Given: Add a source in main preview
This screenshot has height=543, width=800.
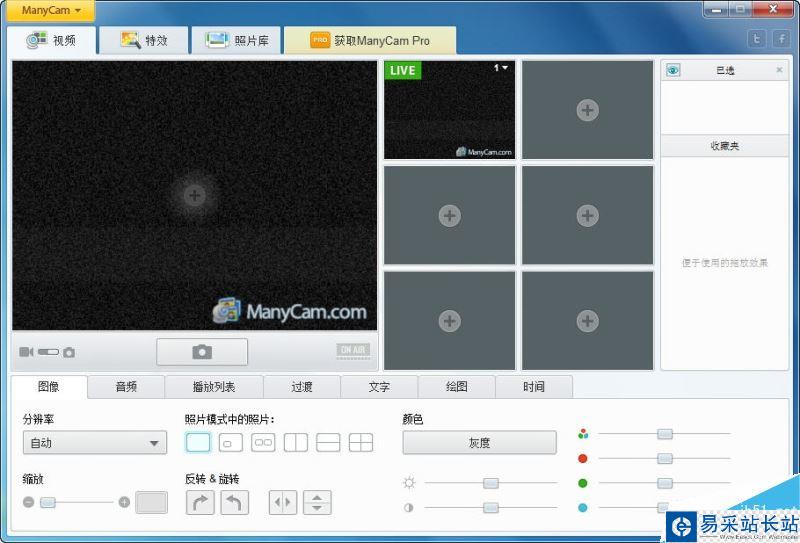Looking at the screenshot, I should [x=194, y=195].
